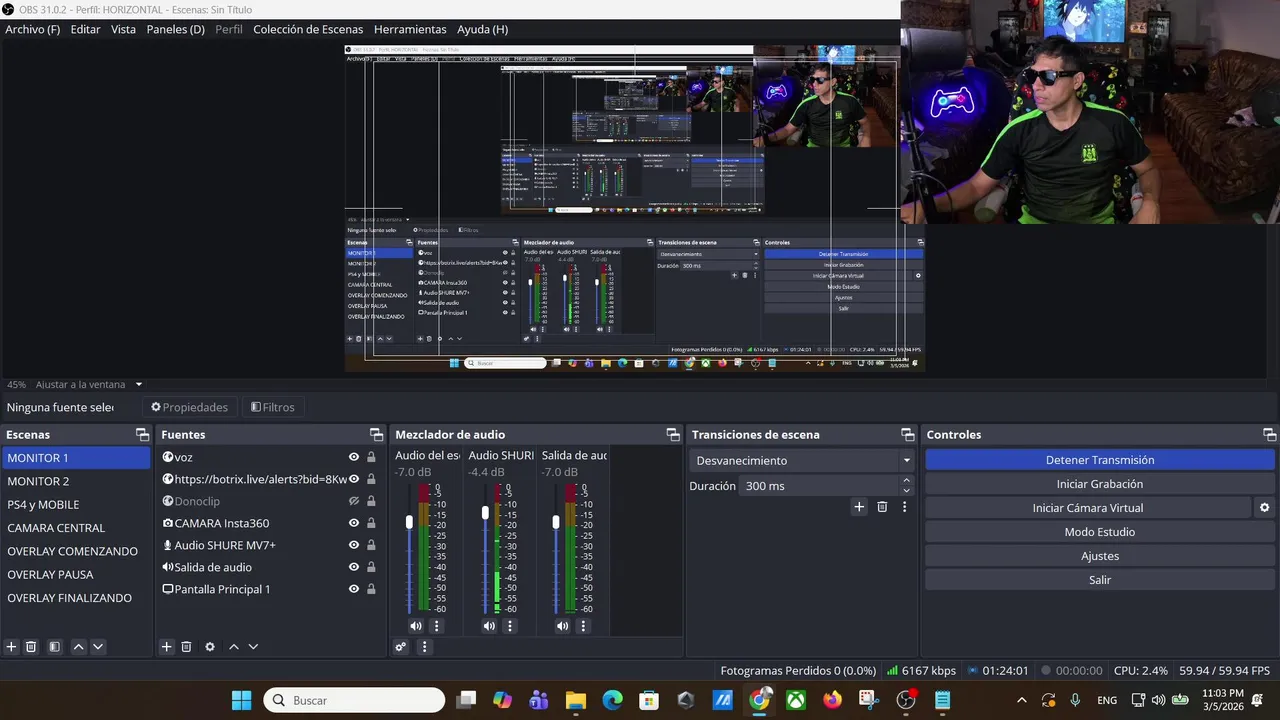Screen dimensions: 1280x720
Task: Open Editar menu
Action: coord(85,29)
